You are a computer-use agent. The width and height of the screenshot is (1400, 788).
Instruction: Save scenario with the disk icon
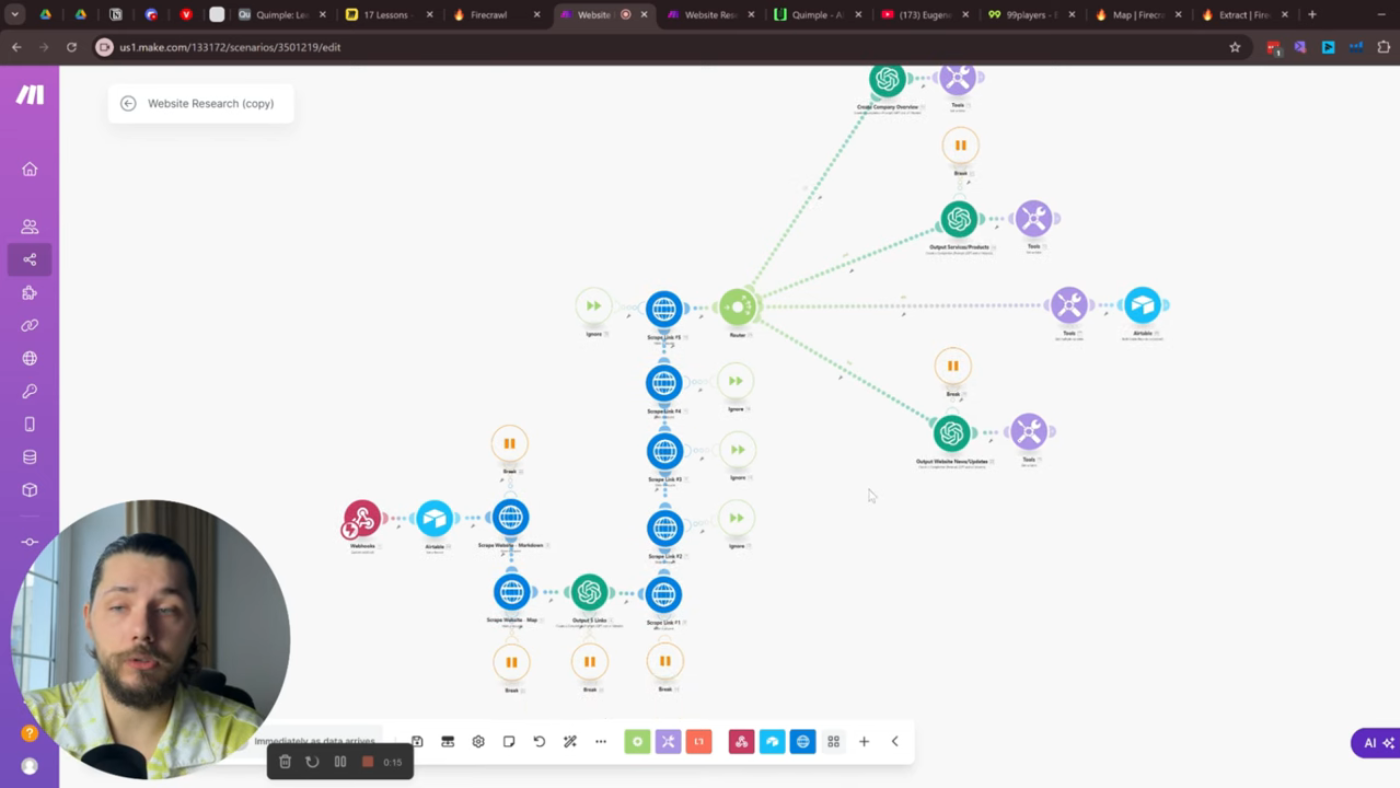point(417,742)
